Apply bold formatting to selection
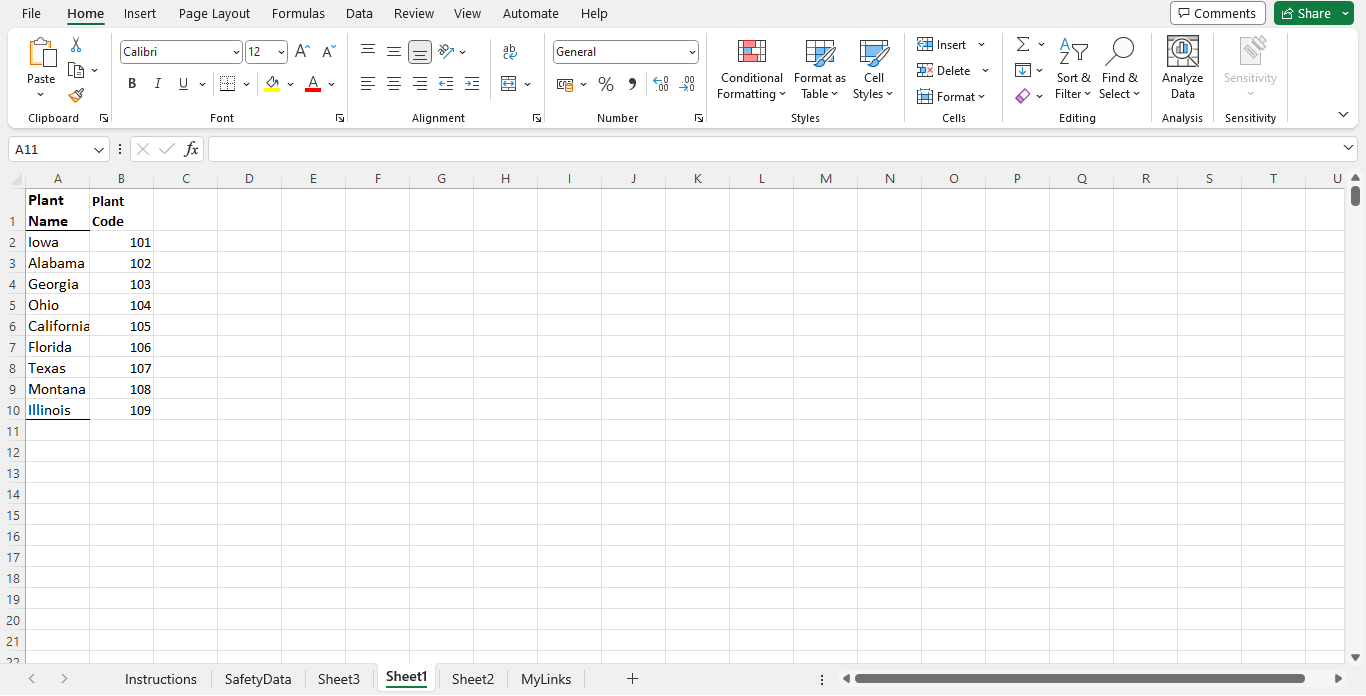Viewport: 1366px width, 696px height. pyautogui.click(x=131, y=83)
